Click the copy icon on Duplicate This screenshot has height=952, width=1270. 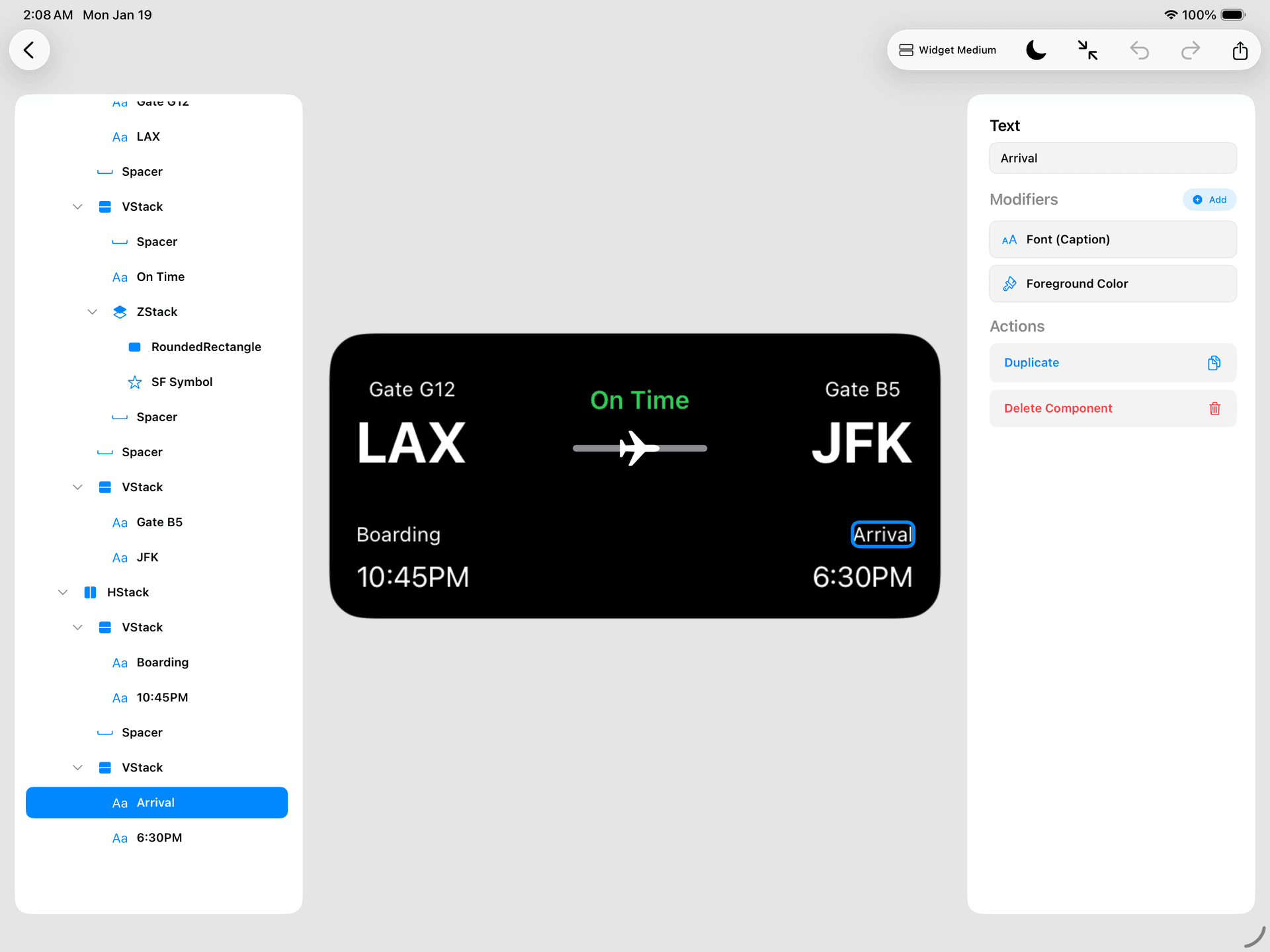click(1214, 363)
